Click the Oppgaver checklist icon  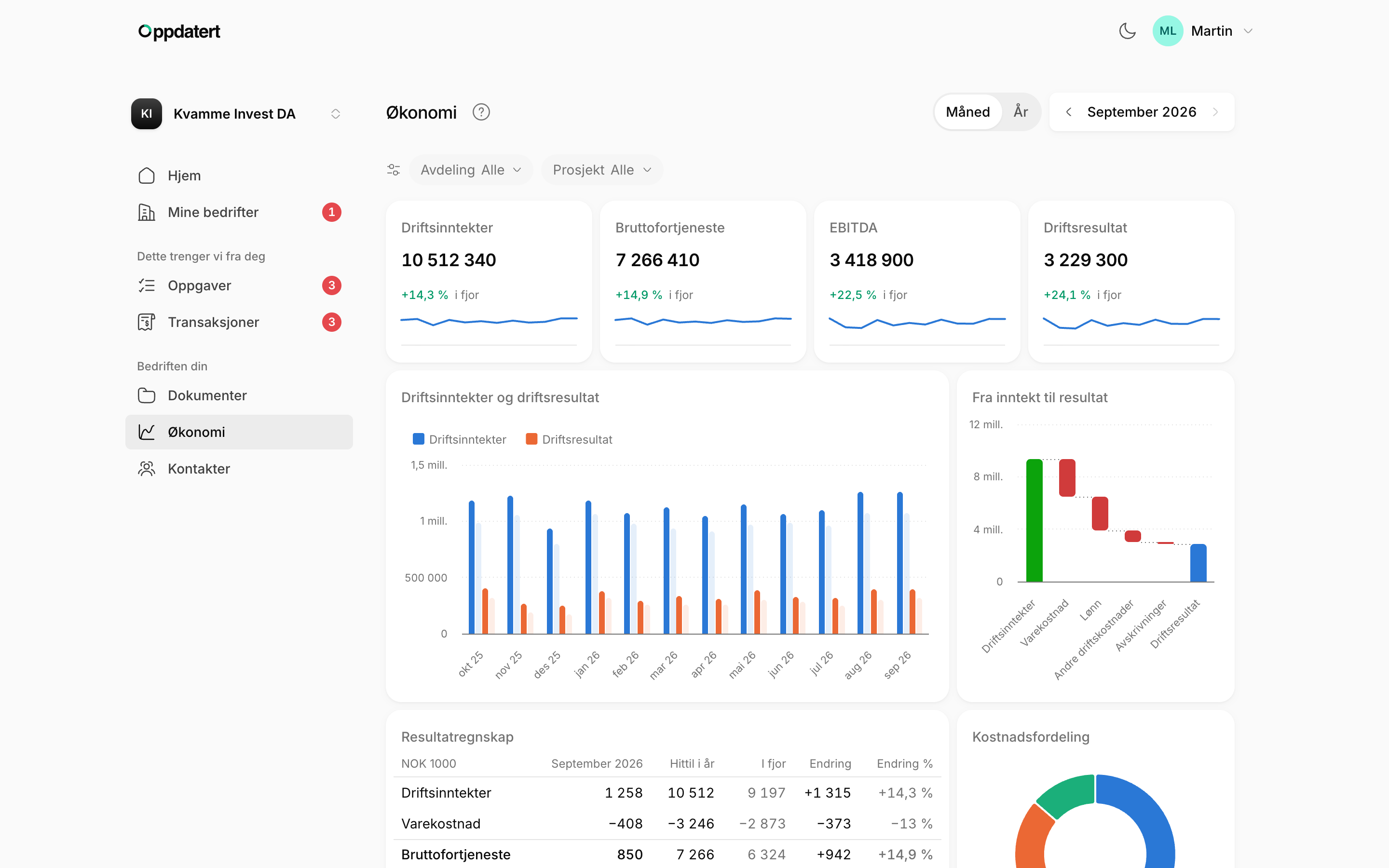[x=146, y=285]
